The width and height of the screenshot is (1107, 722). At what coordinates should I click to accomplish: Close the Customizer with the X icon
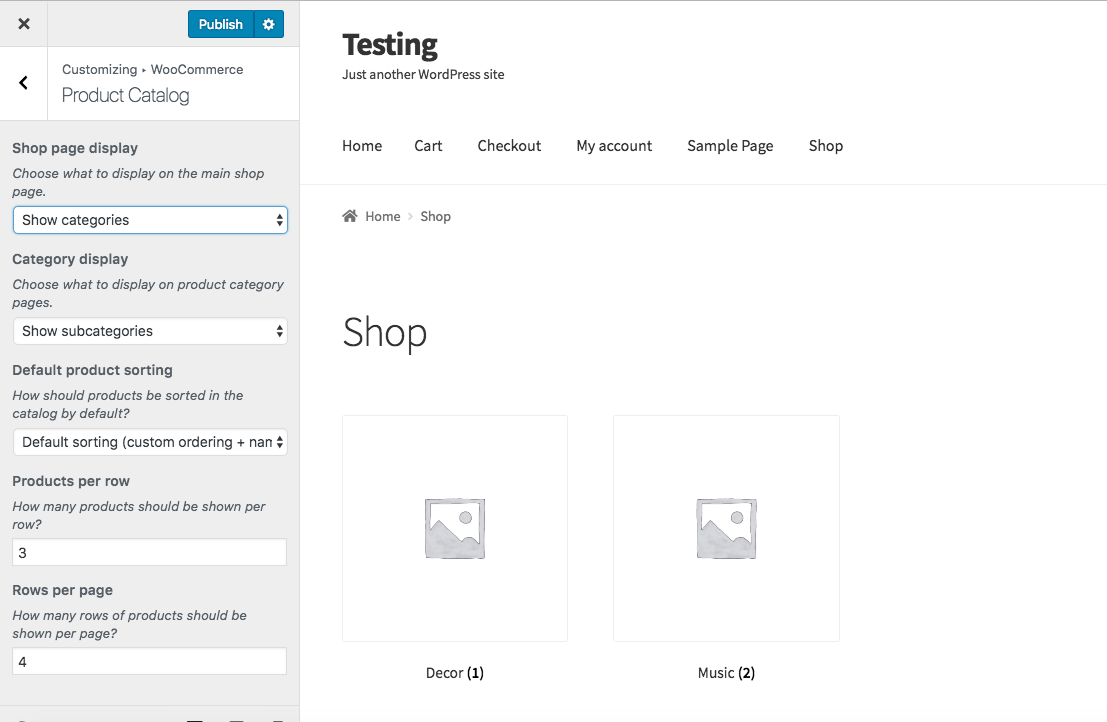[x=24, y=24]
